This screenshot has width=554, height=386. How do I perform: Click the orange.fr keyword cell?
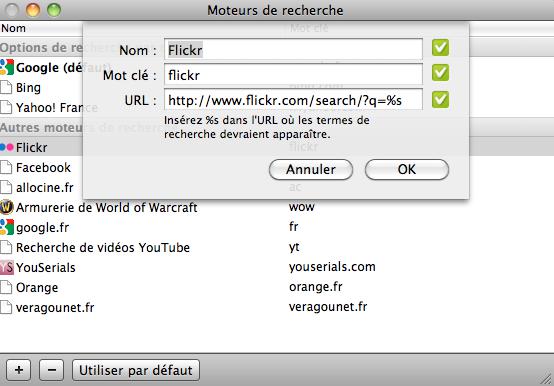click(x=316, y=287)
